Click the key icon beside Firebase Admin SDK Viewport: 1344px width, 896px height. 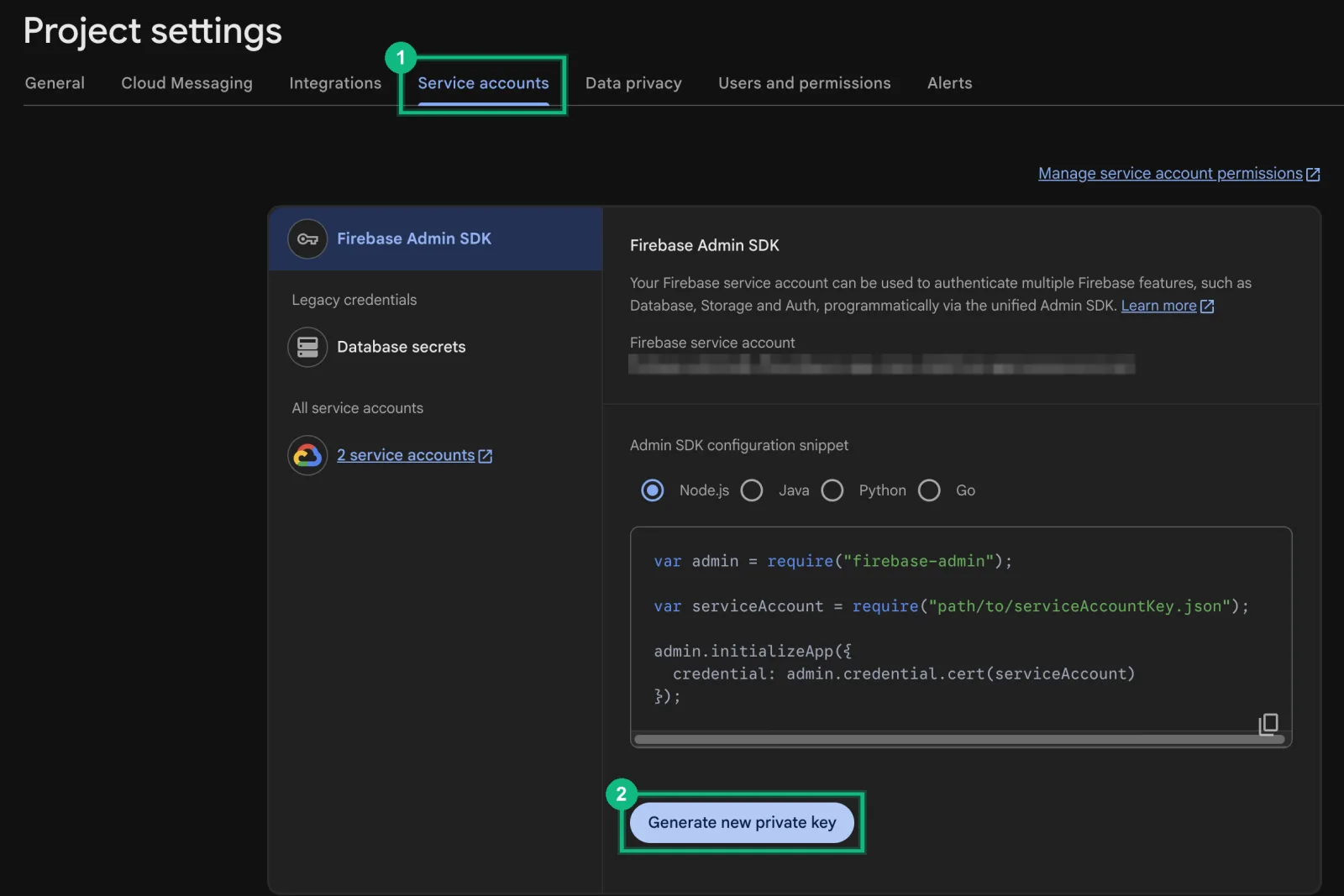coord(307,239)
